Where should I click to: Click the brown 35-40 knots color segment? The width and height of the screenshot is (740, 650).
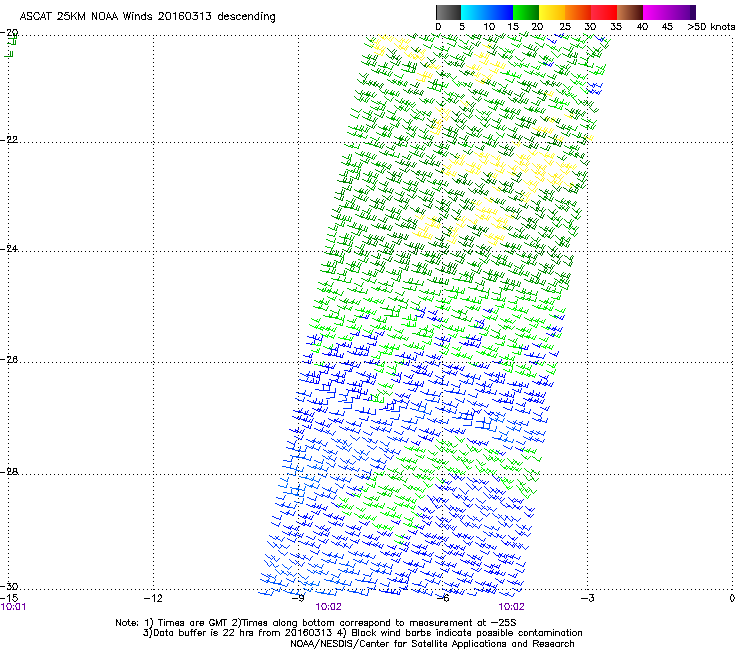(630, 12)
